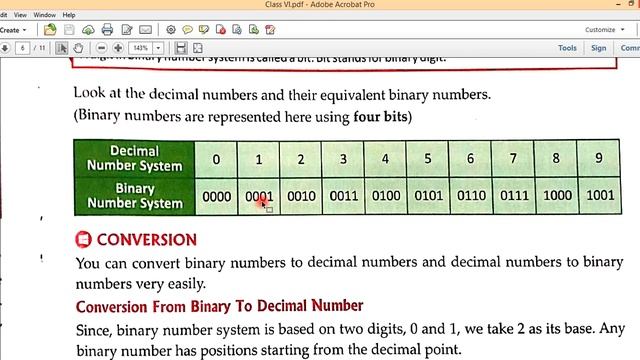
Task: Click binary value 0111 cell
Action: (x=514, y=196)
